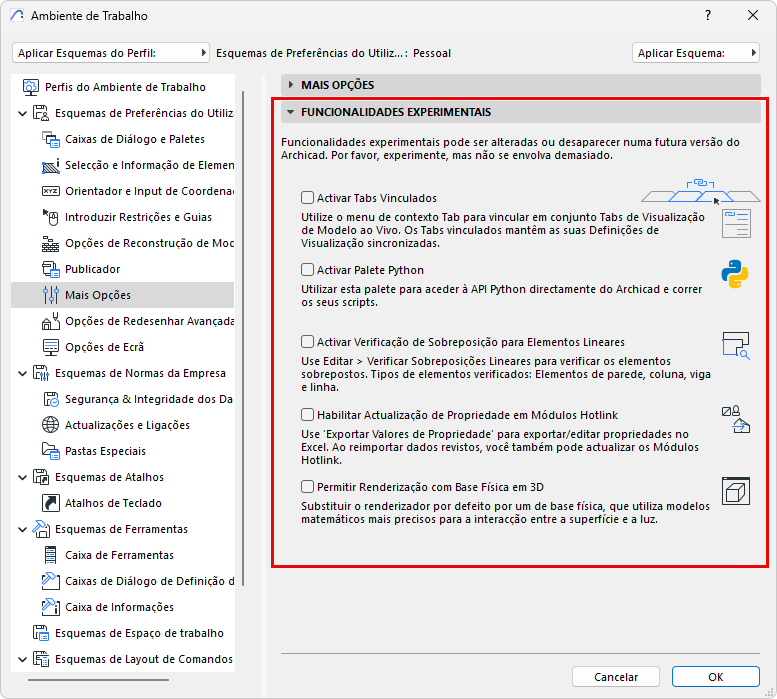Click the linked tabs illustration icon
This screenshot has height=699, width=777.
(x=701, y=191)
